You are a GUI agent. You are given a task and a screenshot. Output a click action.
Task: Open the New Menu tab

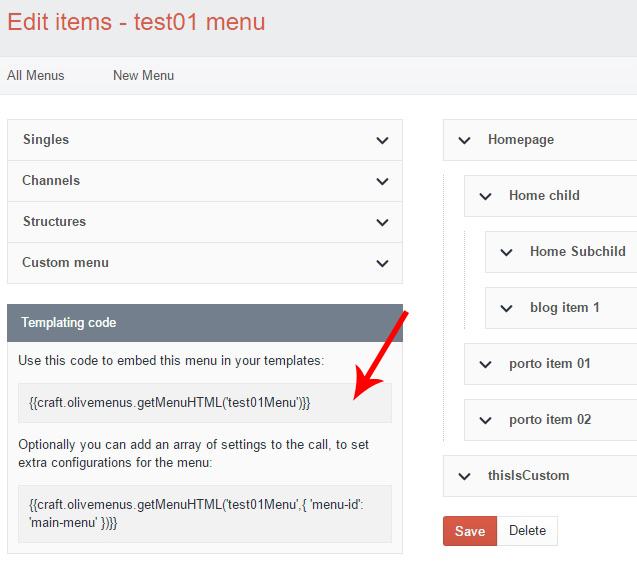[x=143, y=76]
